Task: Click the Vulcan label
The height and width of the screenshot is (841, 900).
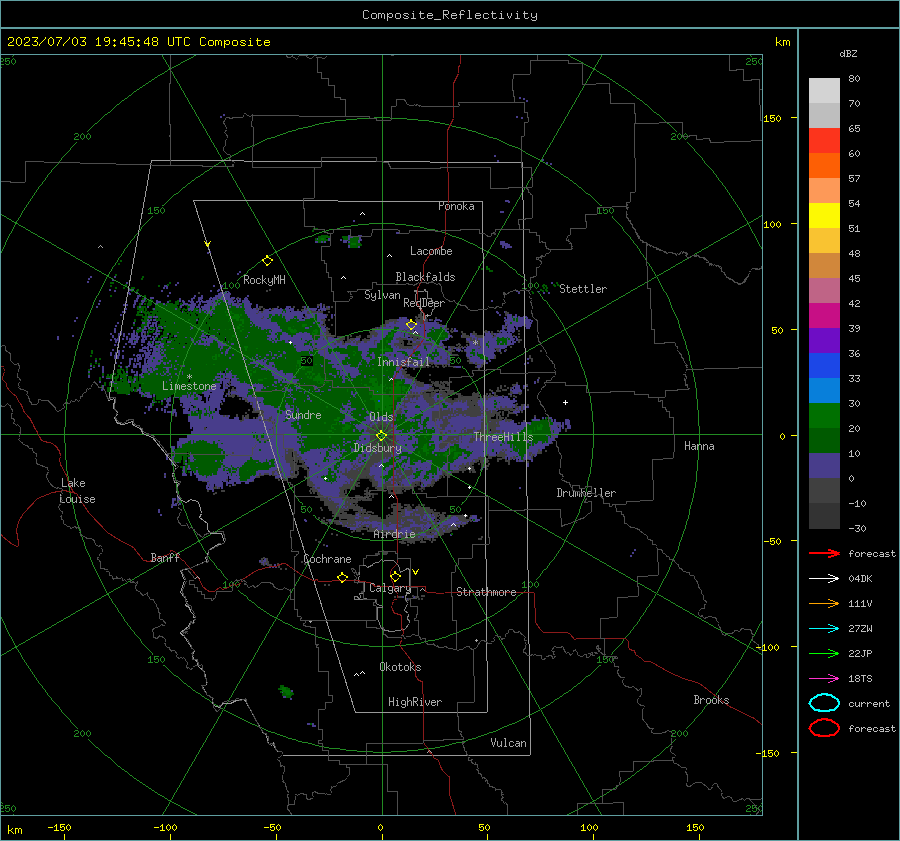Action: (509, 743)
